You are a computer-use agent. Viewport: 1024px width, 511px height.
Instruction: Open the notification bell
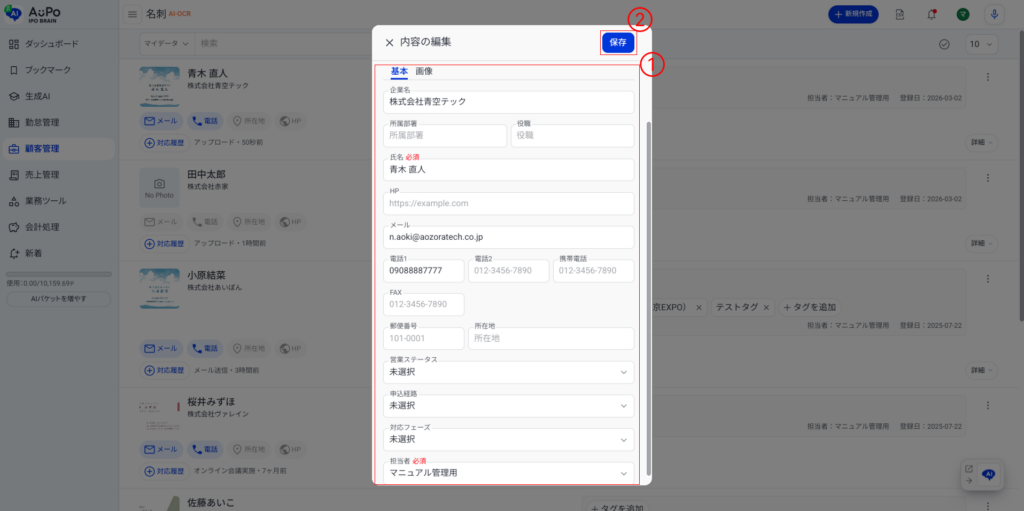931,14
